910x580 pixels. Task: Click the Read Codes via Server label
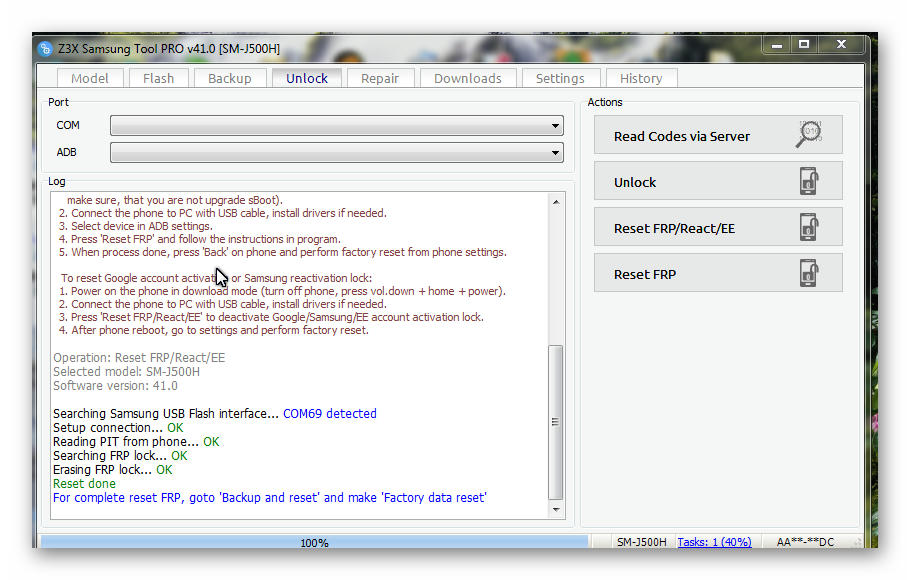[x=682, y=136]
